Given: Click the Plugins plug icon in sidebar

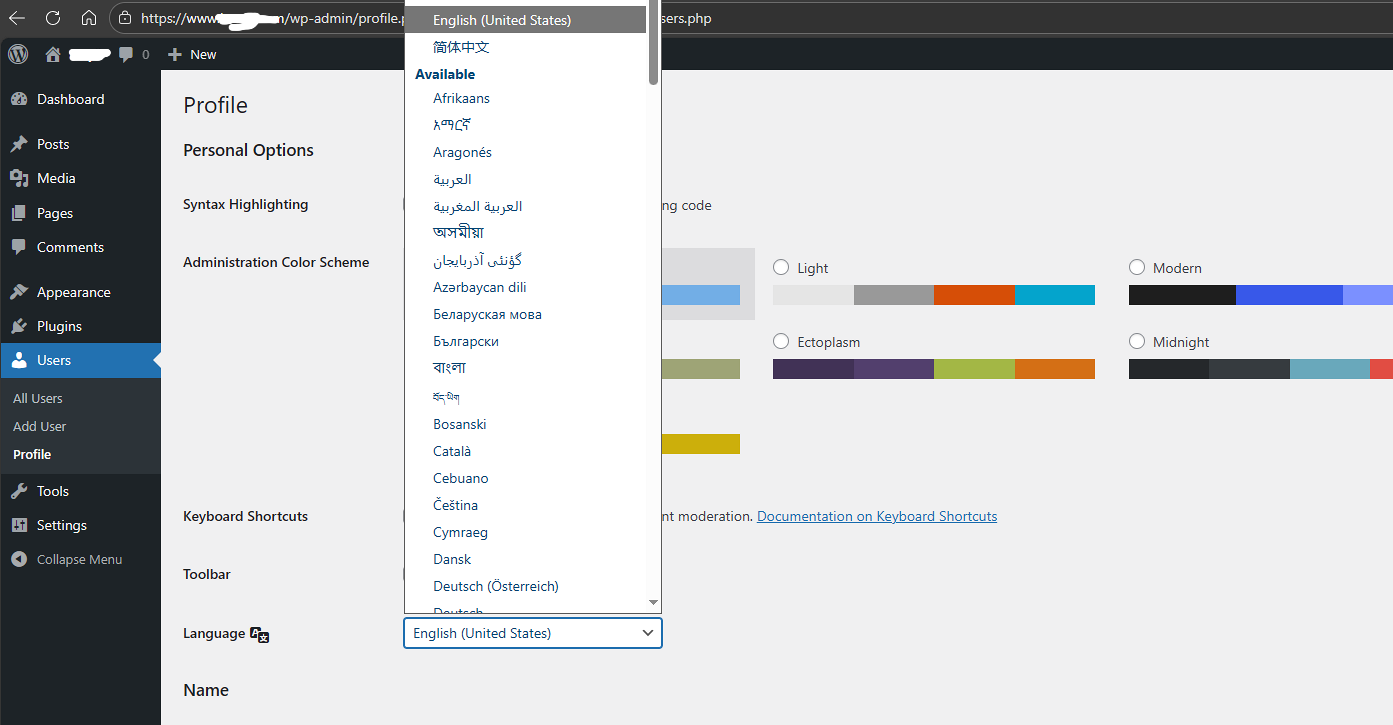Looking at the screenshot, I should (19, 326).
